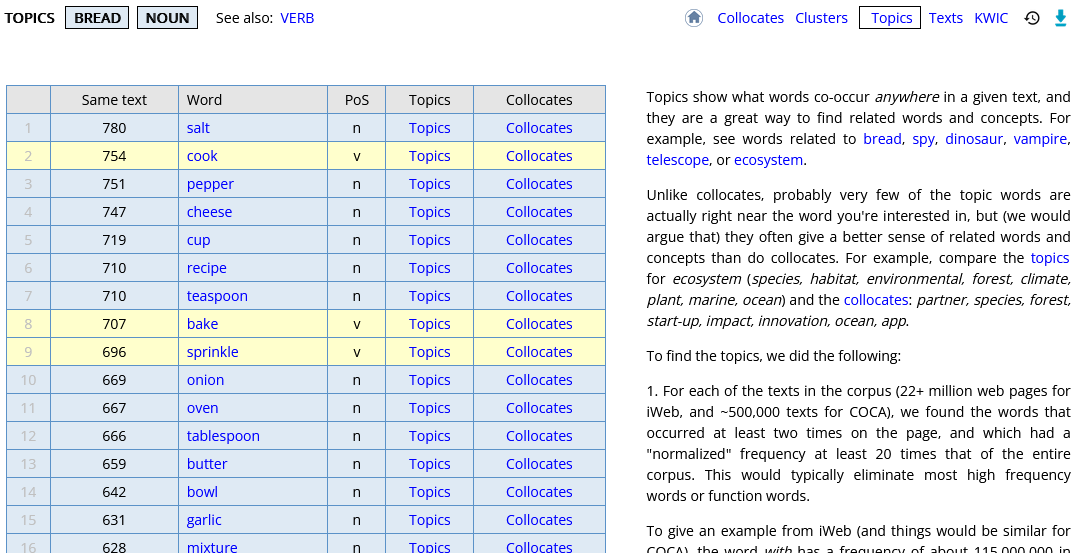Follow the 'bread' example link in text

coord(882,139)
